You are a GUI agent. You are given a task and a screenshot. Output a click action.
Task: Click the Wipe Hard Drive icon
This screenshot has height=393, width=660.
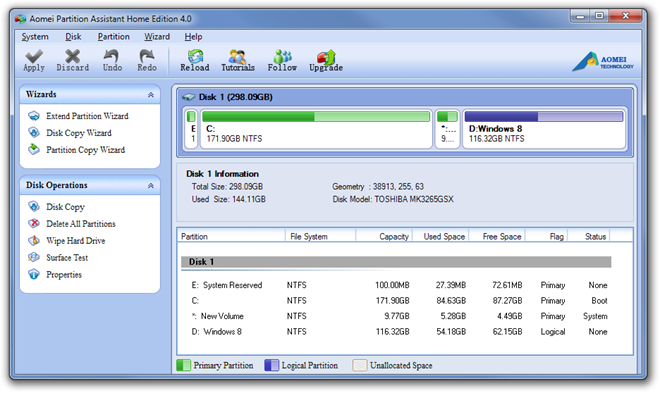[34, 240]
